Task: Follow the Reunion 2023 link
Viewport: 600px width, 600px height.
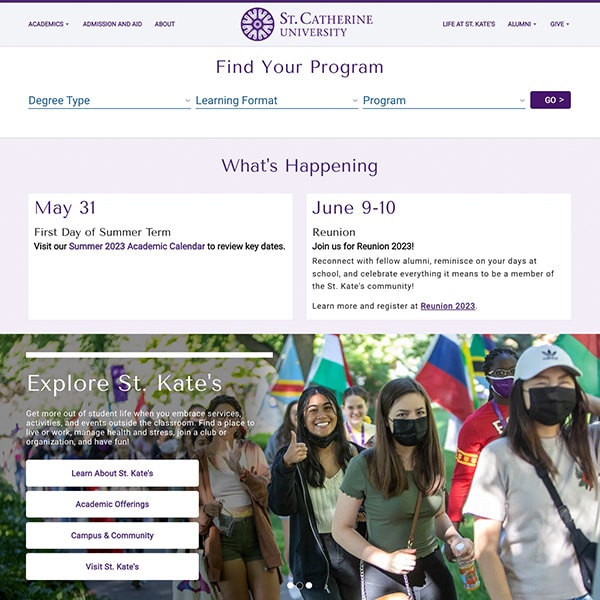Action: pyautogui.click(x=448, y=306)
